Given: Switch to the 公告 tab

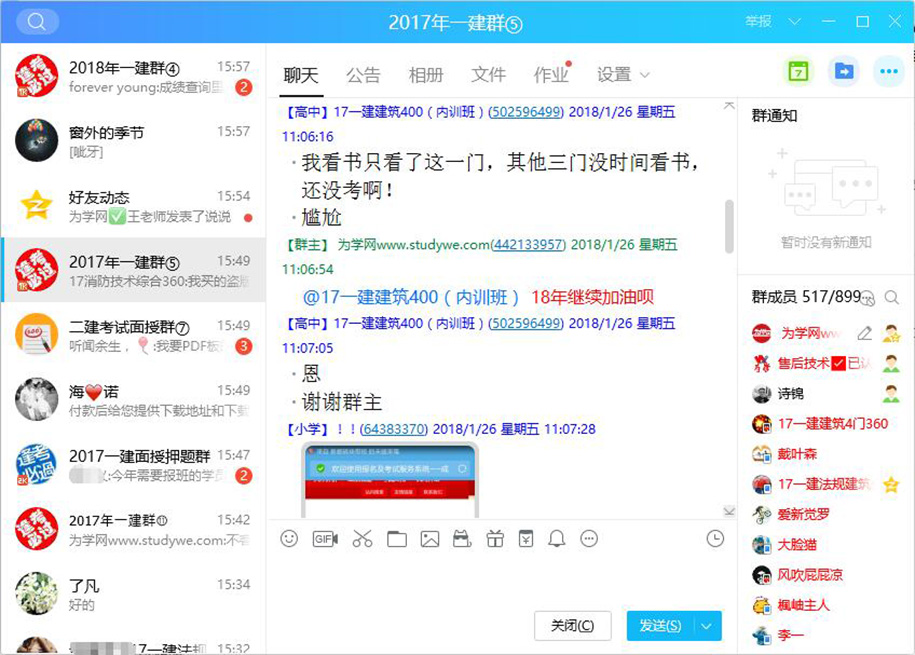Looking at the screenshot, I should (363, 75).
